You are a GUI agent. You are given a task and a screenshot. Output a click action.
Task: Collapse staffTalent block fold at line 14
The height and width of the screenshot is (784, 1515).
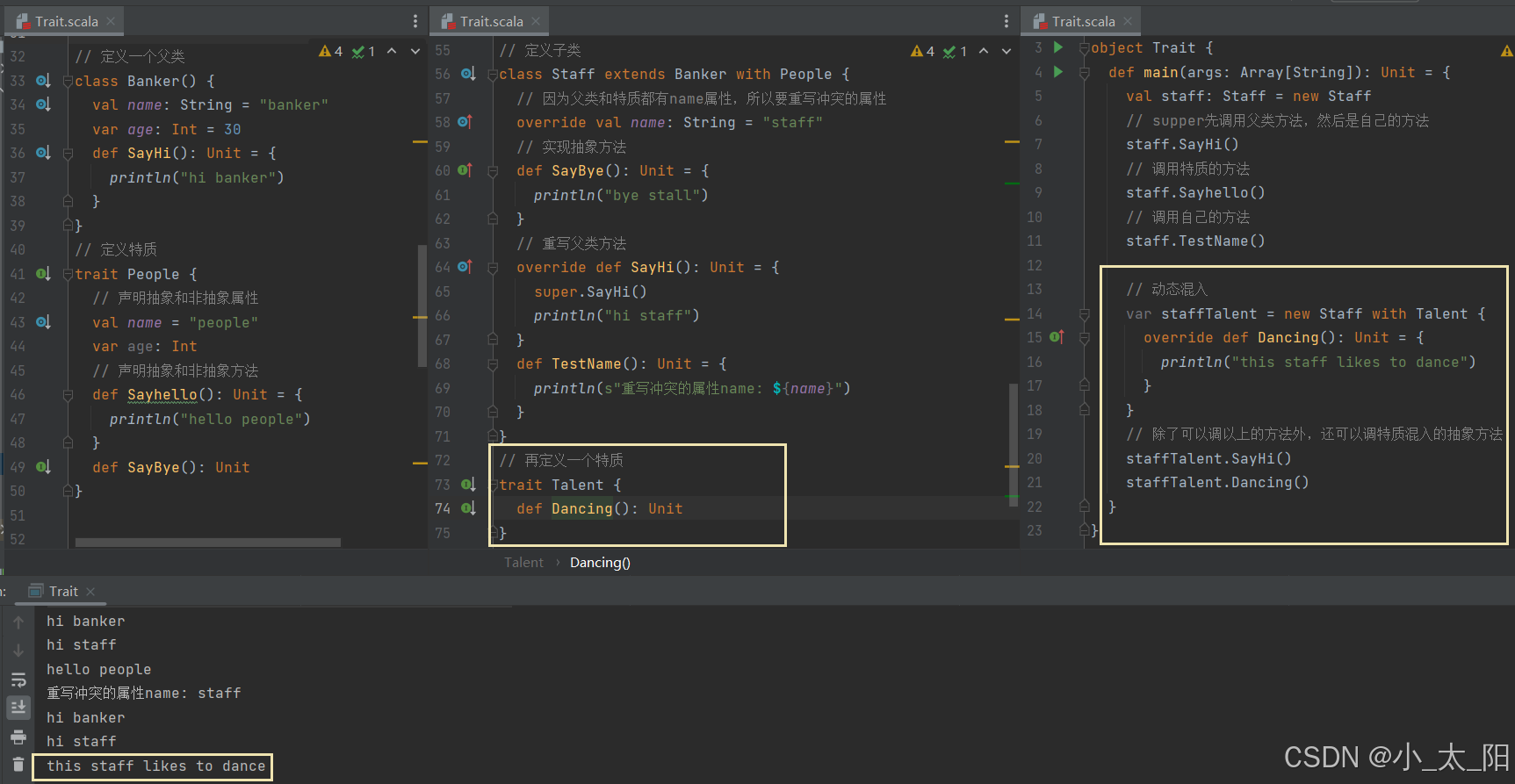click(1085, 314)
